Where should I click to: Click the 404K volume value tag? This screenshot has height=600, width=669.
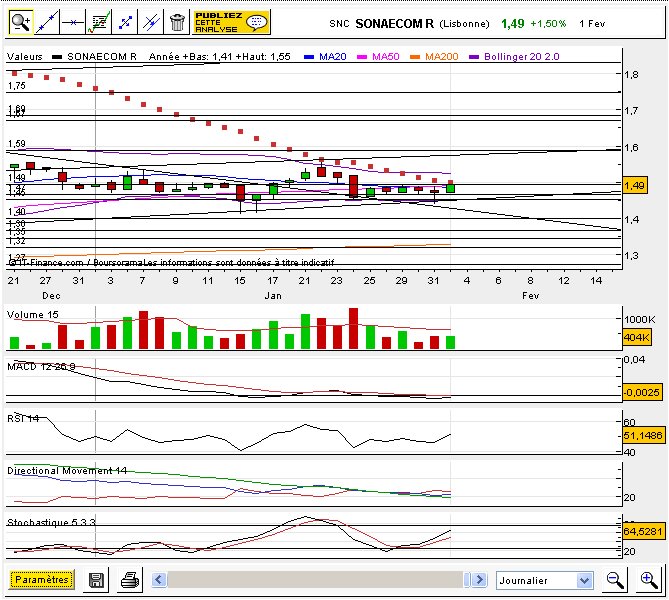pos(637,338)
